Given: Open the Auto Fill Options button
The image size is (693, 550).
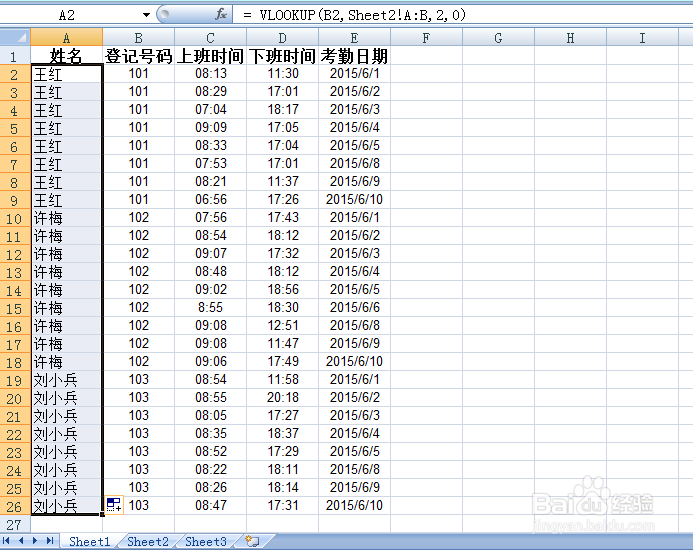Looking at the screenshot, I should point(114,505).
